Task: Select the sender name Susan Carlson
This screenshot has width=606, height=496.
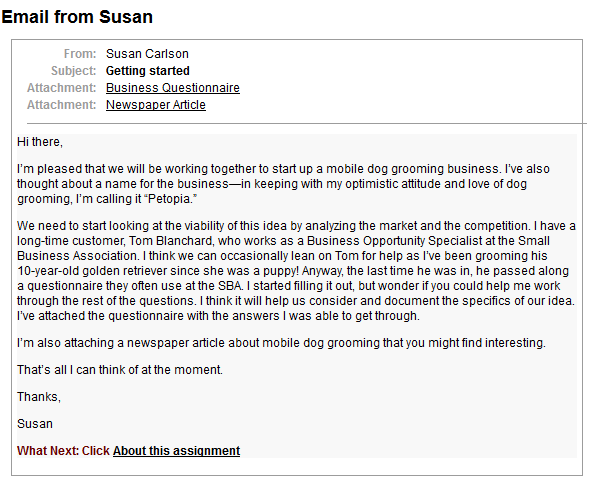Action: (147, 54)
